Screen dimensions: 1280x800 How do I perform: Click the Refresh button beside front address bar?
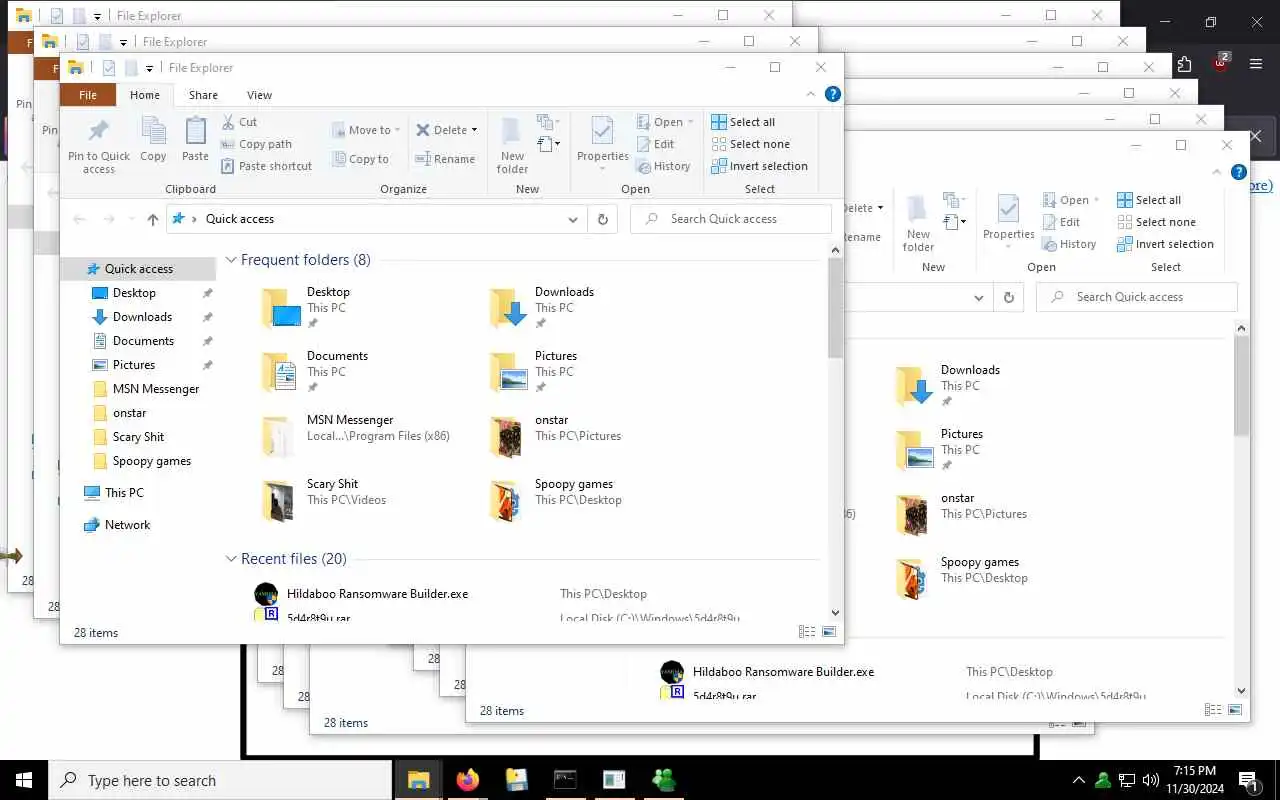tap(602, 219)
